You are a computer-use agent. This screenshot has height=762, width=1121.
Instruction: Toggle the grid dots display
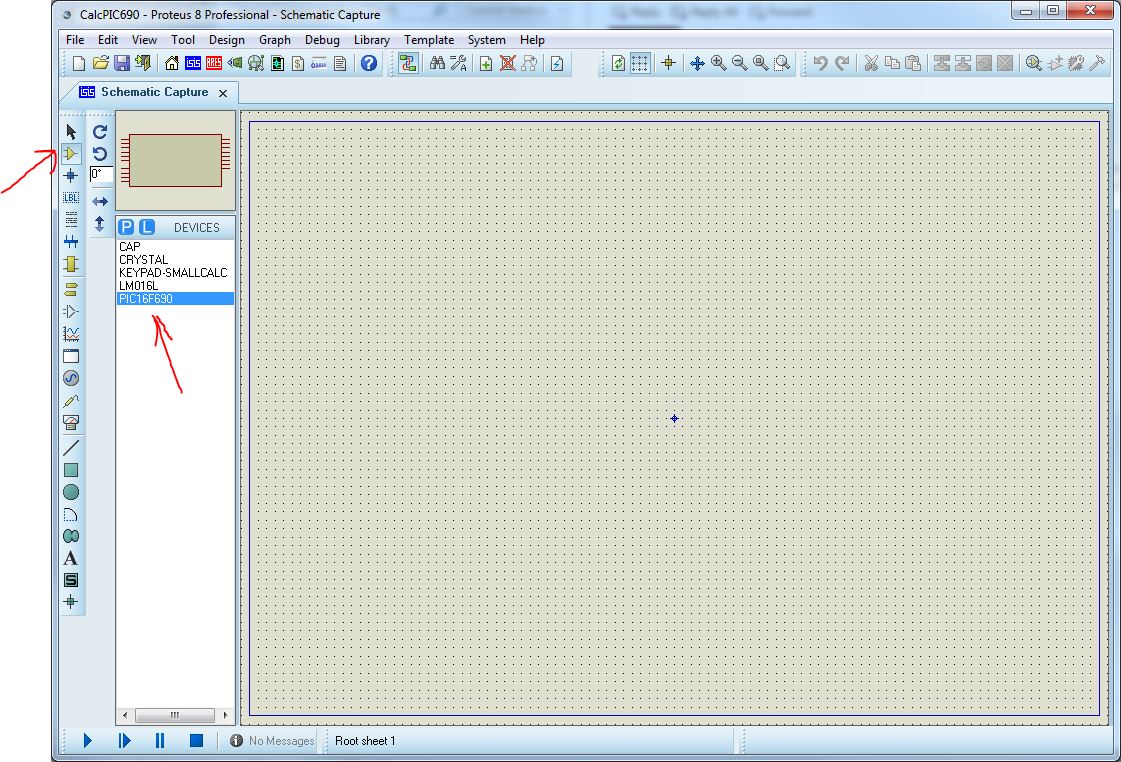click(639, 62)
